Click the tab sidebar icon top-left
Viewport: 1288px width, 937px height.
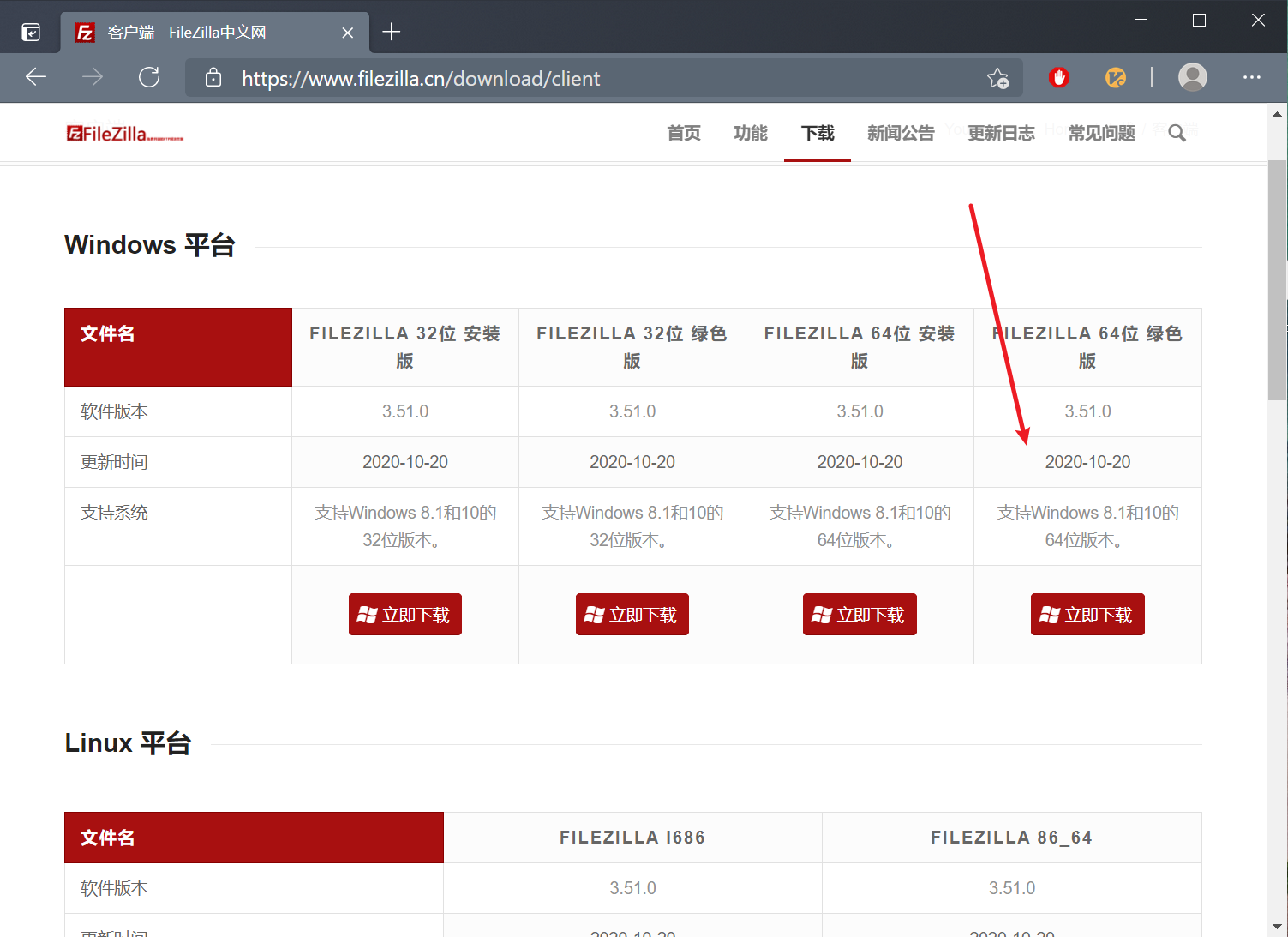point(31,31)
